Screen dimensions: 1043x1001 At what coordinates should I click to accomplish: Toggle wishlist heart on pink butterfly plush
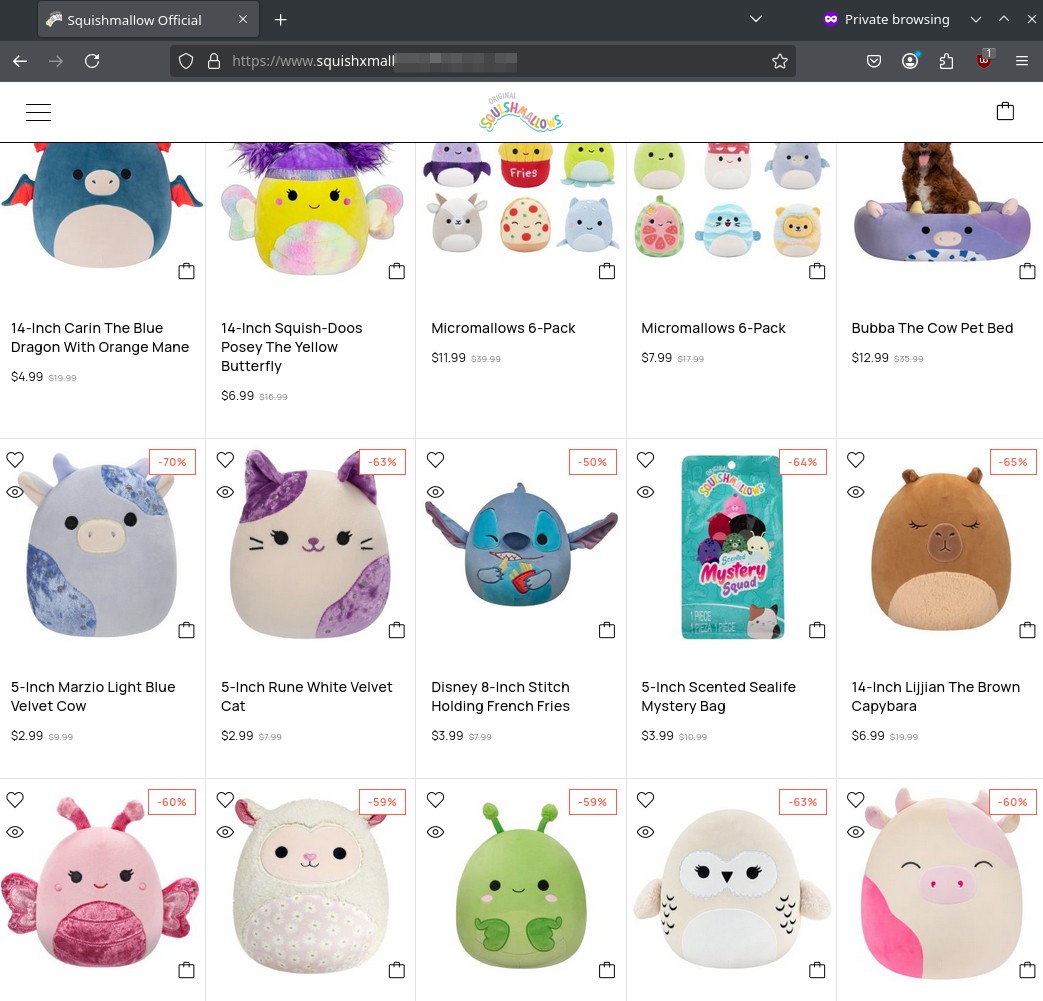(x=15, y=799)
